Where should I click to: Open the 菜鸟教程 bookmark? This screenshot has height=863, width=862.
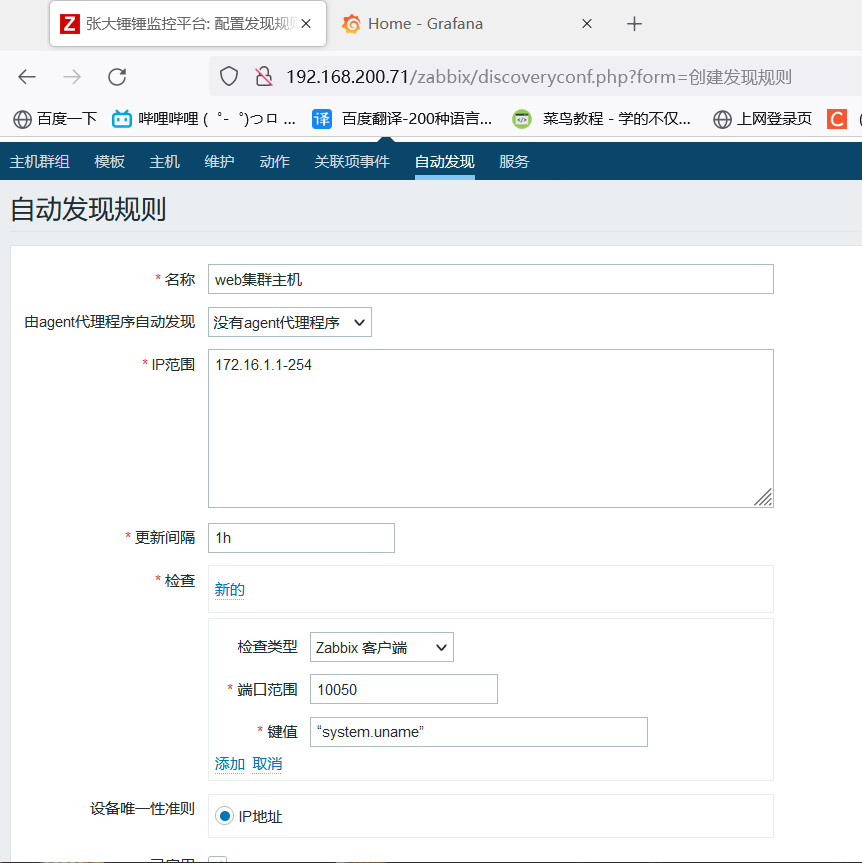point(601,119)
